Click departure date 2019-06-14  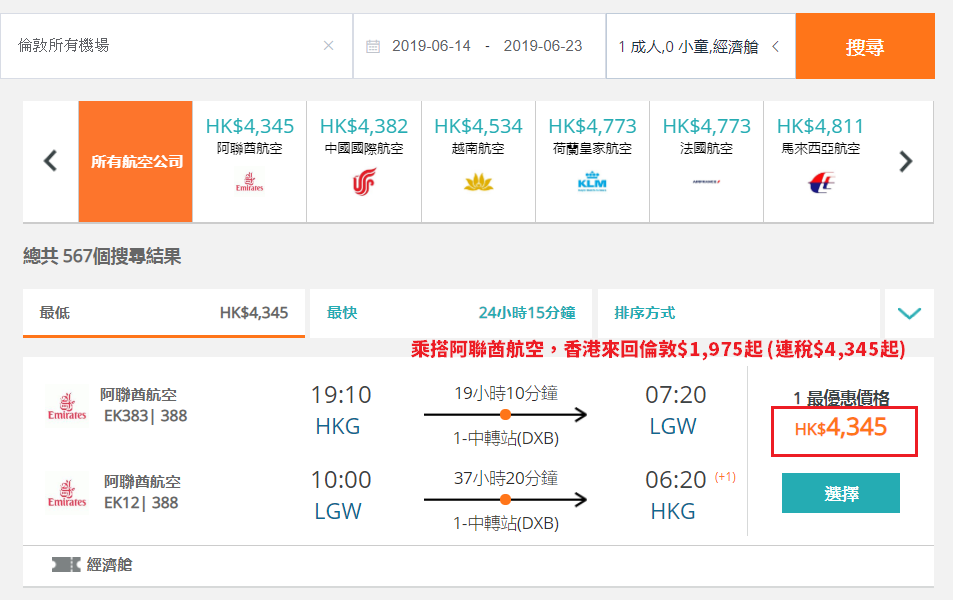431,46
